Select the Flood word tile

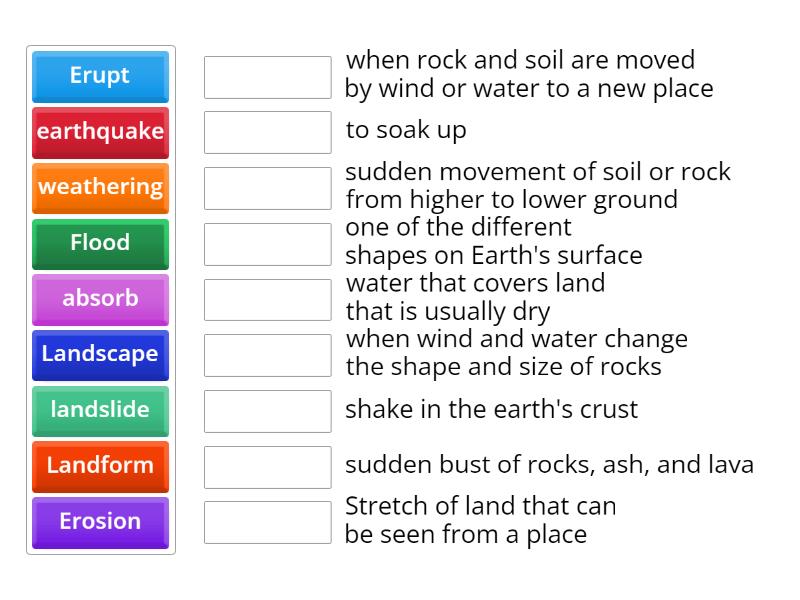pos(99,243)
